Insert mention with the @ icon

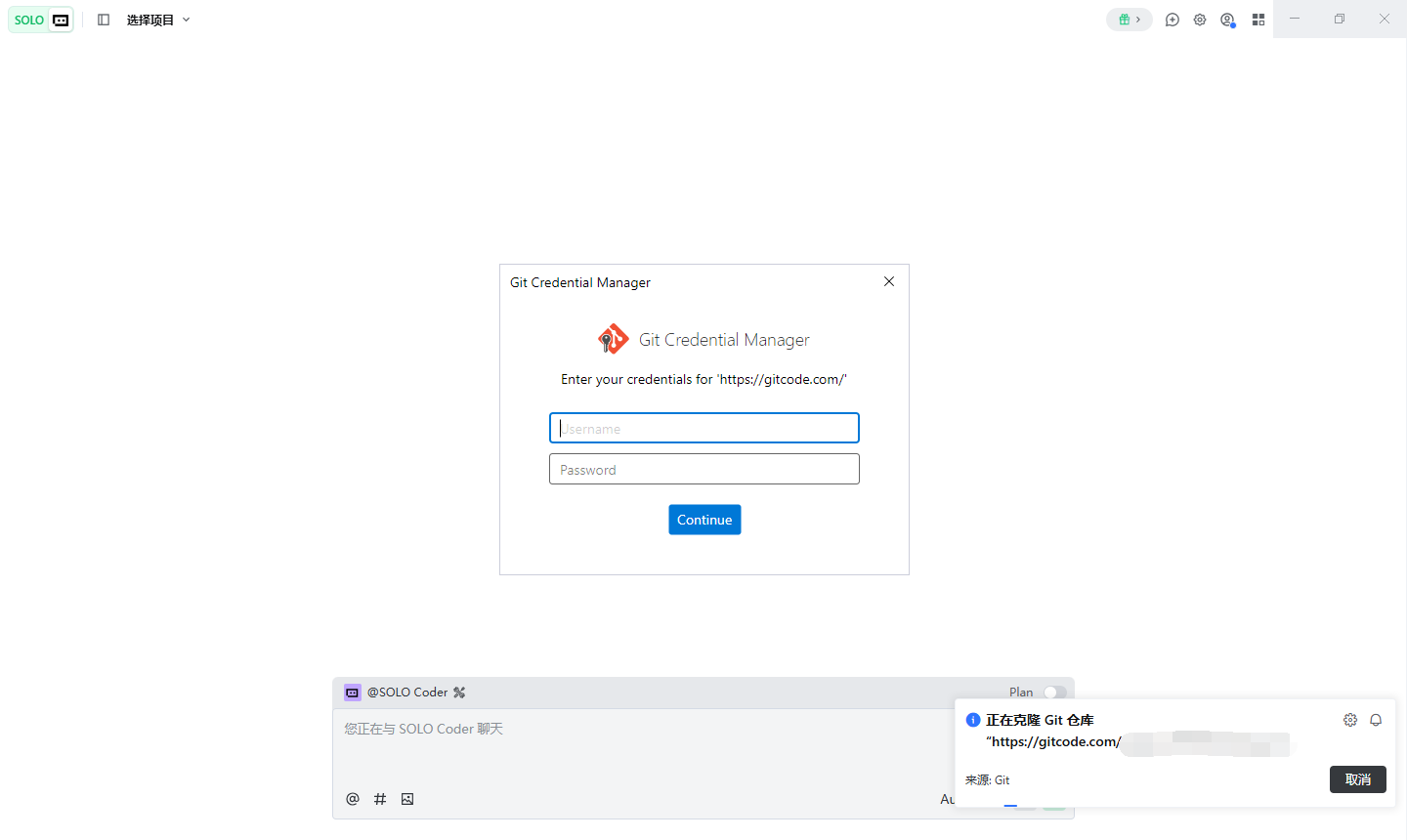(x=353, y=799)
